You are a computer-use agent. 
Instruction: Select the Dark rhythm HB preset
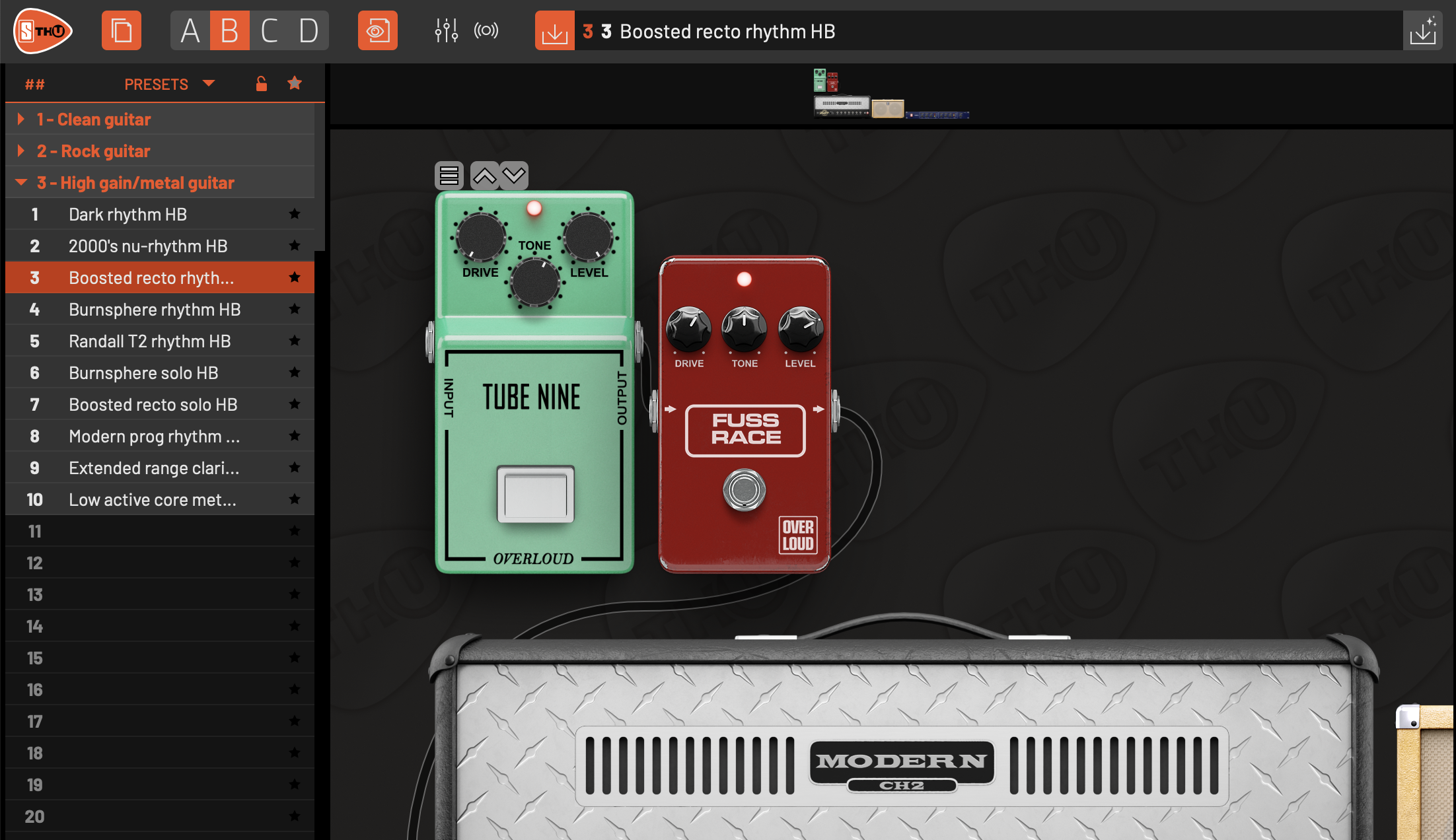point(127,215)
